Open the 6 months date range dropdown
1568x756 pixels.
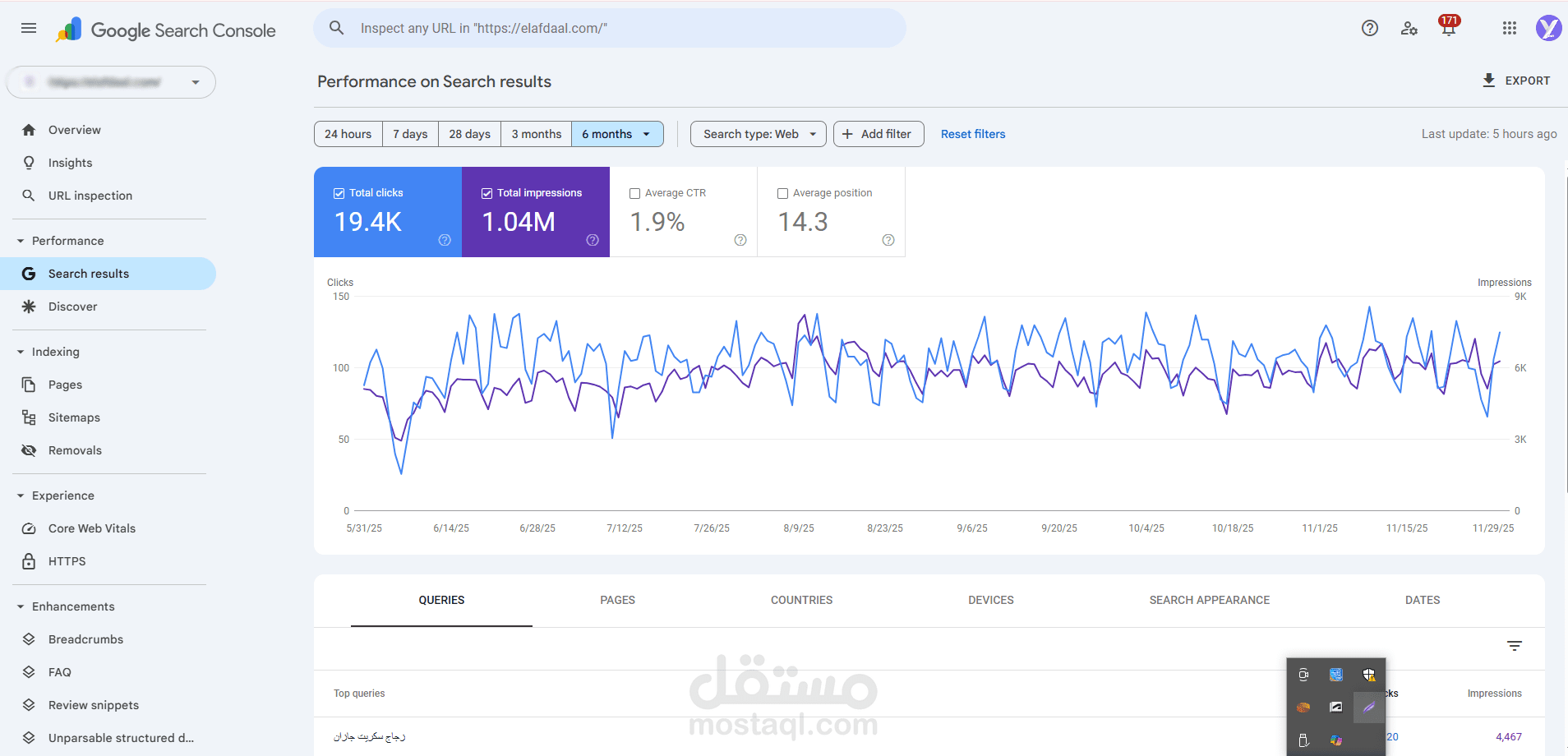pyautogui.click(x=617, y=134)
